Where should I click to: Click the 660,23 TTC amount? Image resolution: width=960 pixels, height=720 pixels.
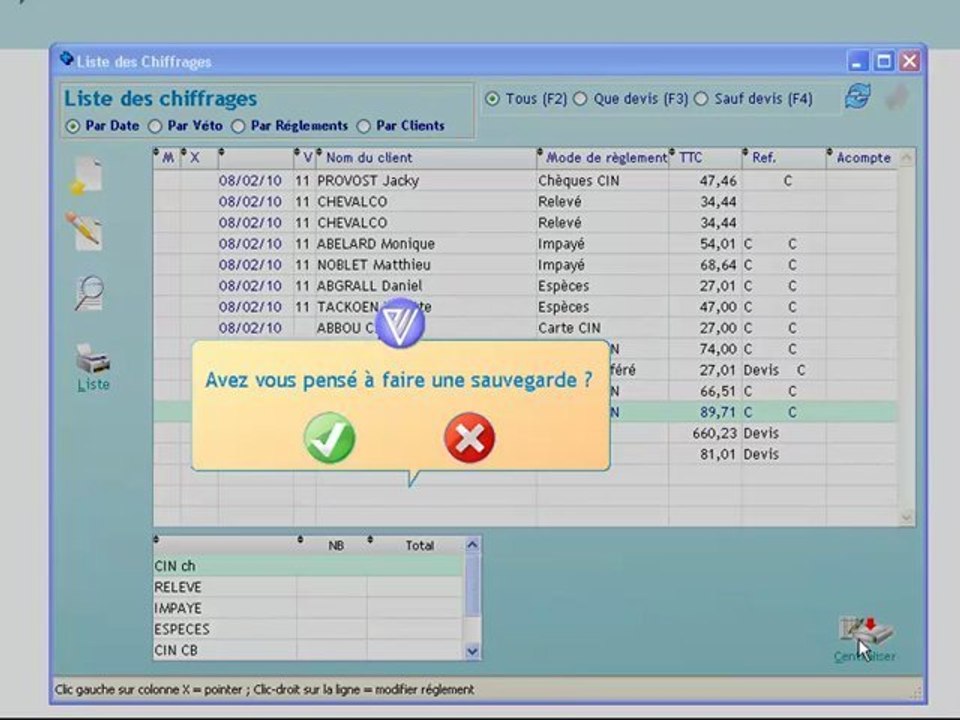point(714,433)
